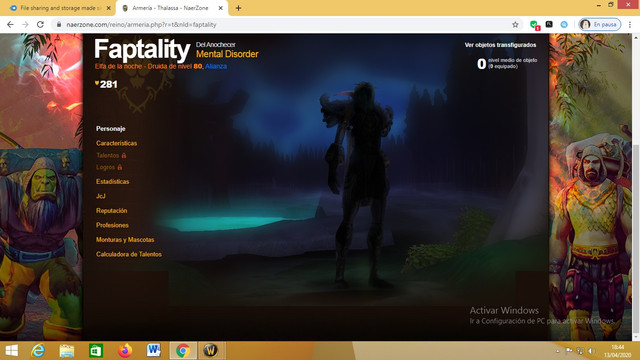Go forward with the browser arrow
This screenshot has height=360, width=640.
point(25,24)
